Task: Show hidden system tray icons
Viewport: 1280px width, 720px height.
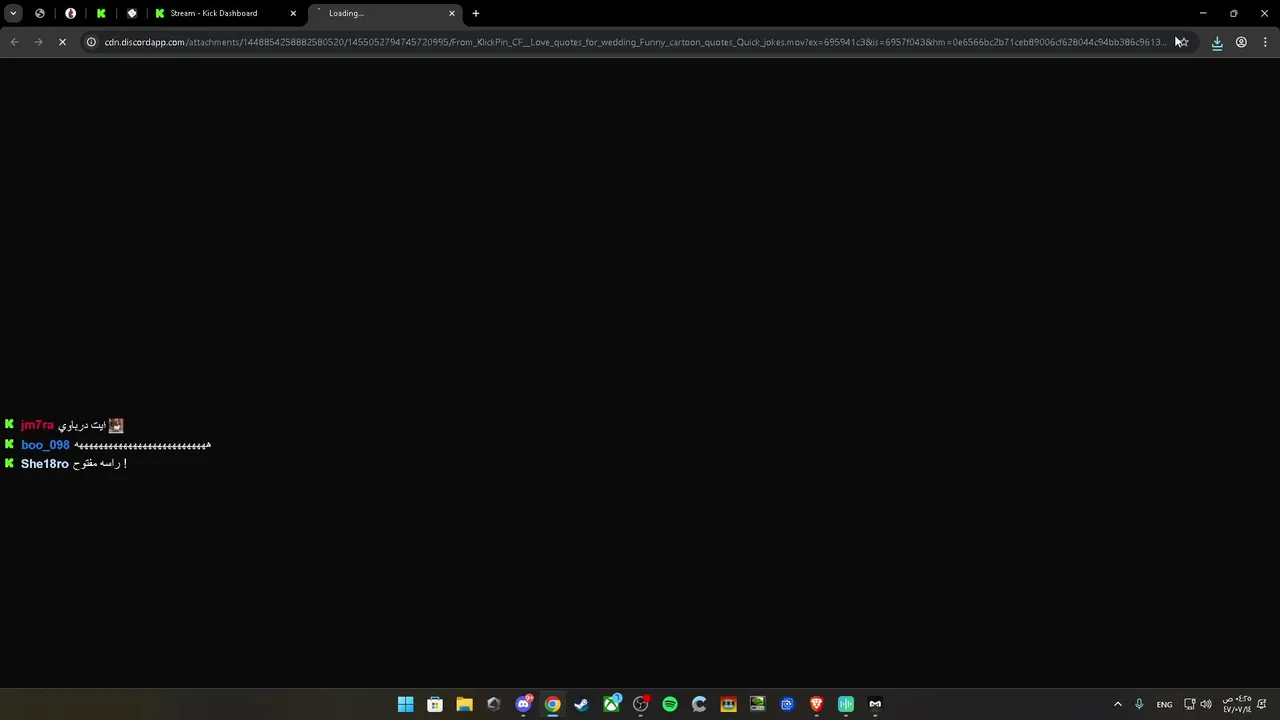Action: (x=1118, y=704)
